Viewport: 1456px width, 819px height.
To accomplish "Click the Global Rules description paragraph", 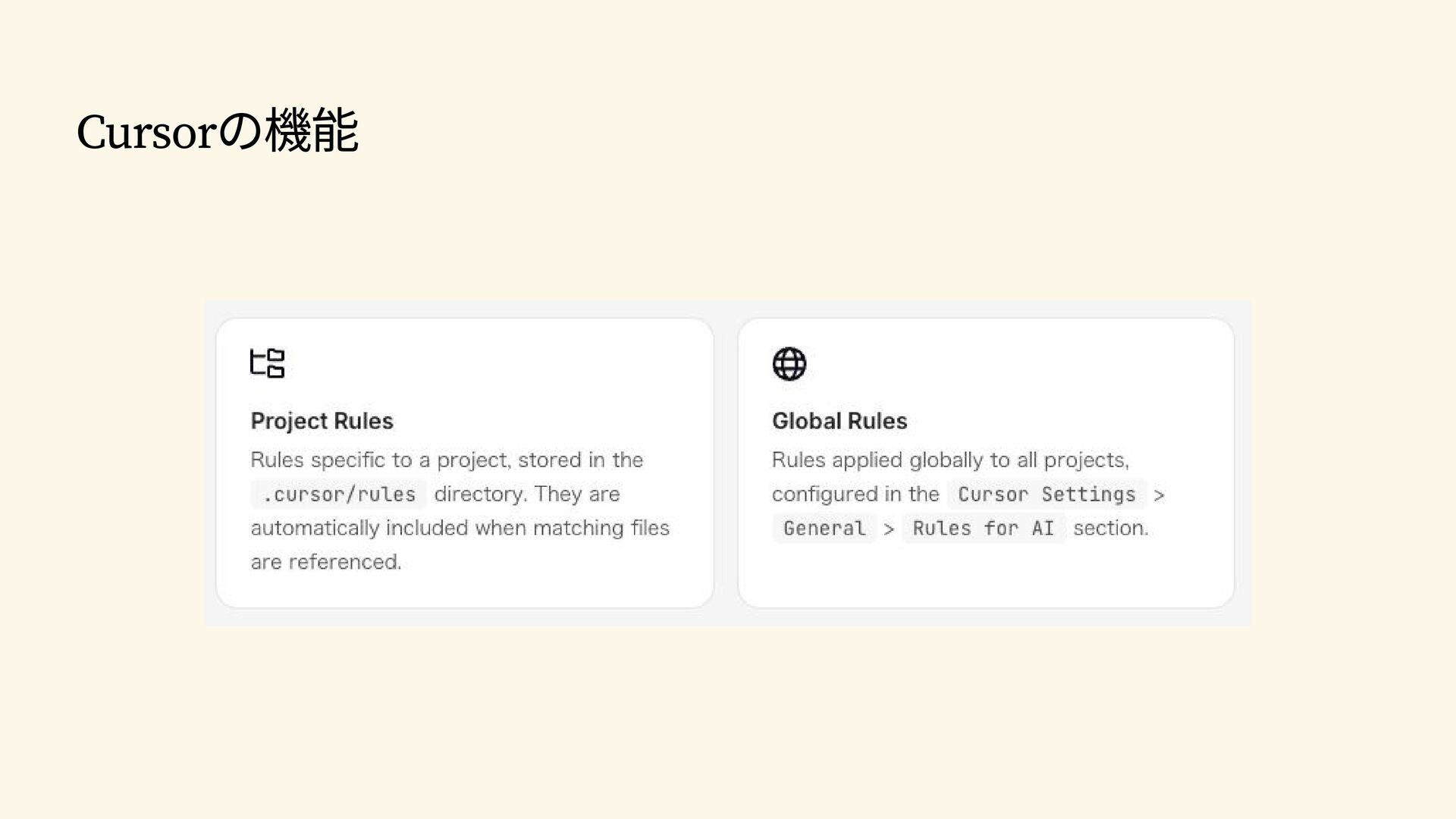I will pyautogui.click(x=968, y=494).
